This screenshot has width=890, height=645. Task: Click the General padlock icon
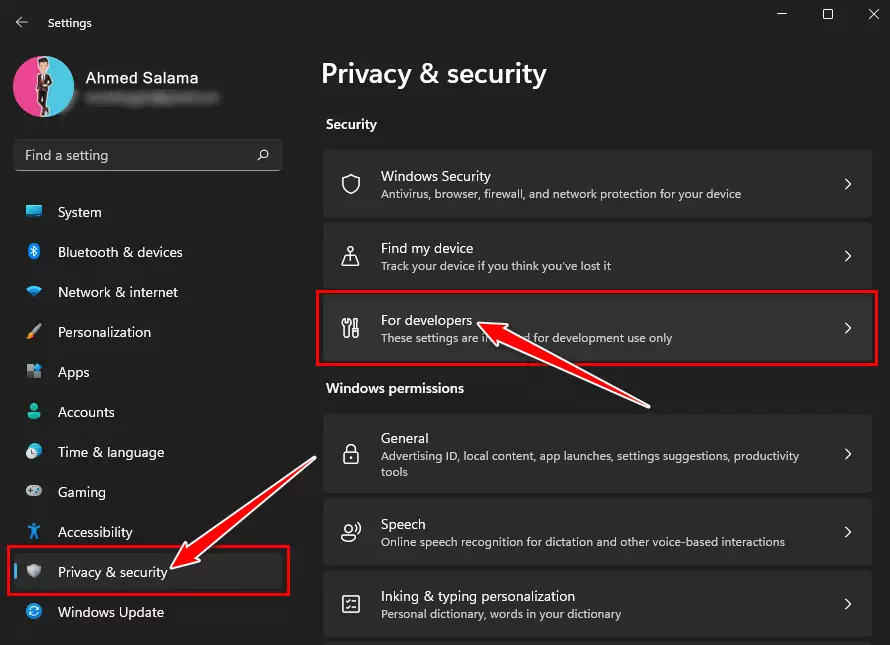tap(351, 454)
